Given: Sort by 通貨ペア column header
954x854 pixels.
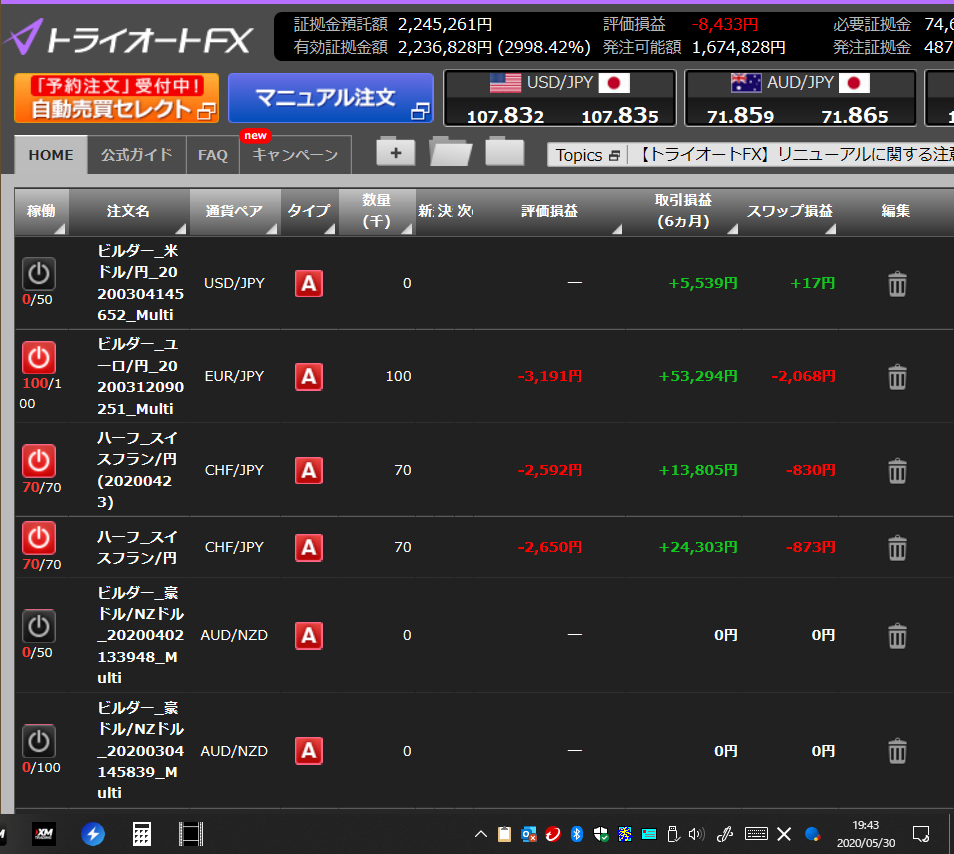Looking at the screenshot, I should [234, 211].
